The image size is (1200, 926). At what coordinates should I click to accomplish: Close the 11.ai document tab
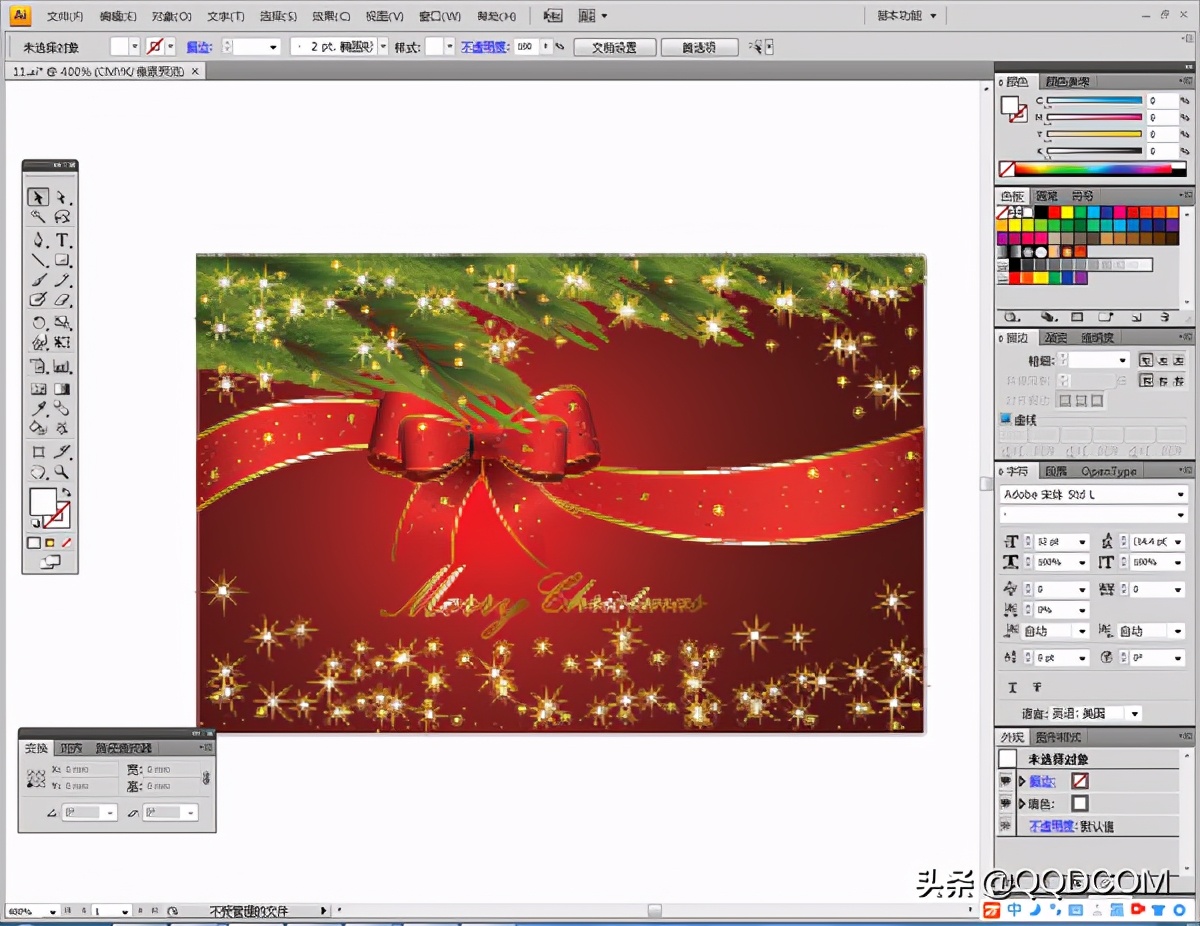coord(195,71)
